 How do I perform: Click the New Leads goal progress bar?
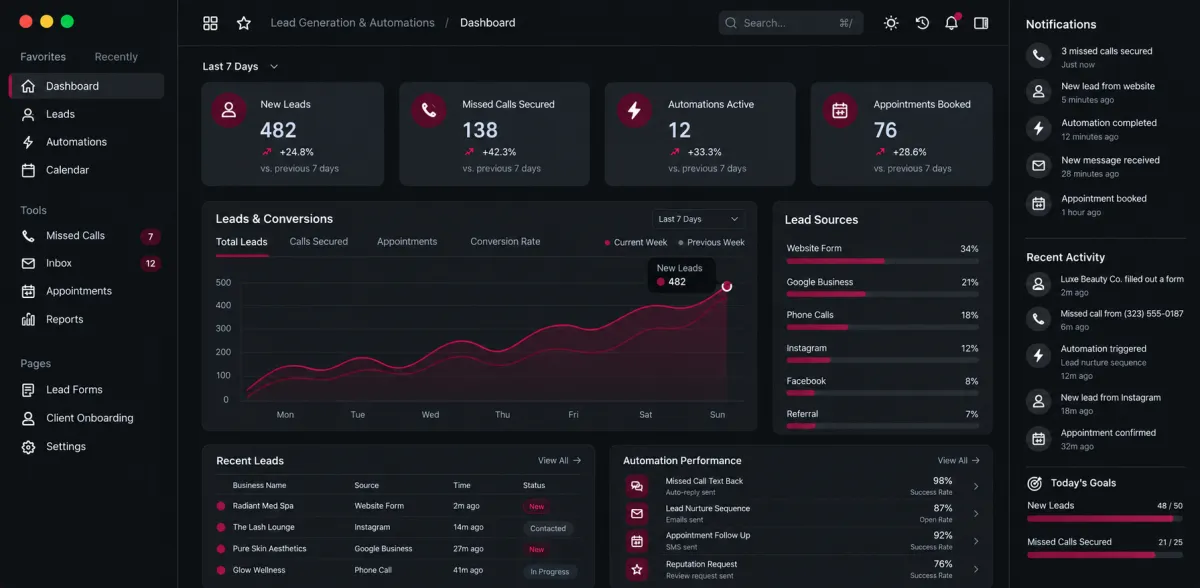pos(1104,518)
